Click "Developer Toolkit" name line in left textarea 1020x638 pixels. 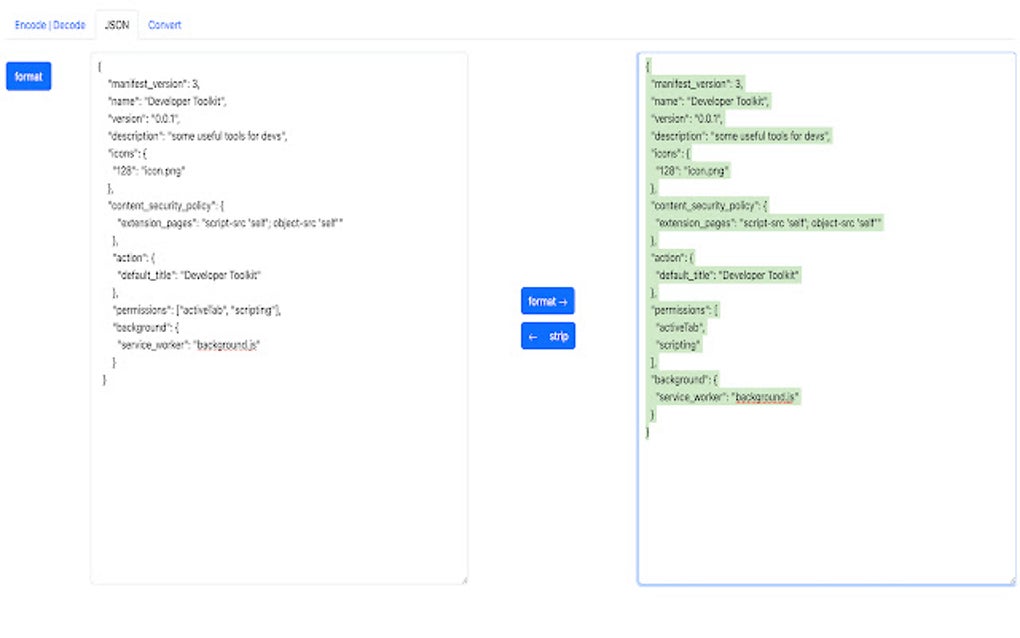pos(170,101)
